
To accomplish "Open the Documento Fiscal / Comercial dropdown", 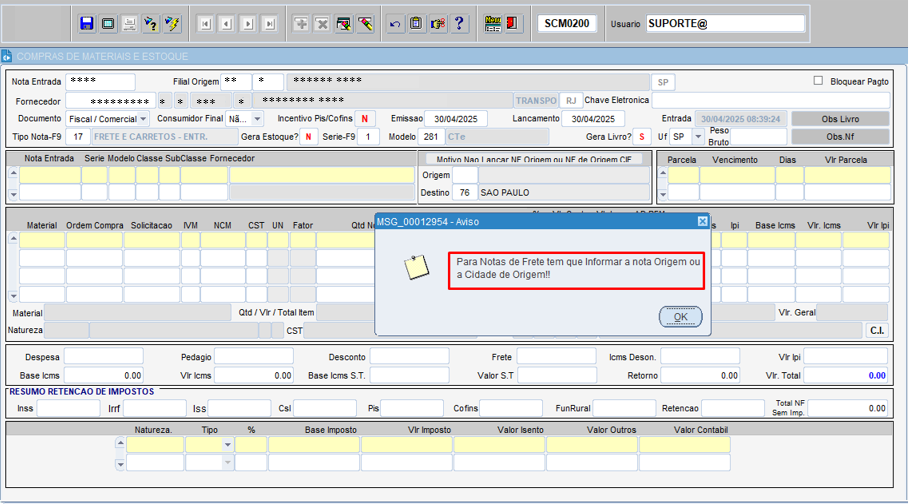I will 144,119.
